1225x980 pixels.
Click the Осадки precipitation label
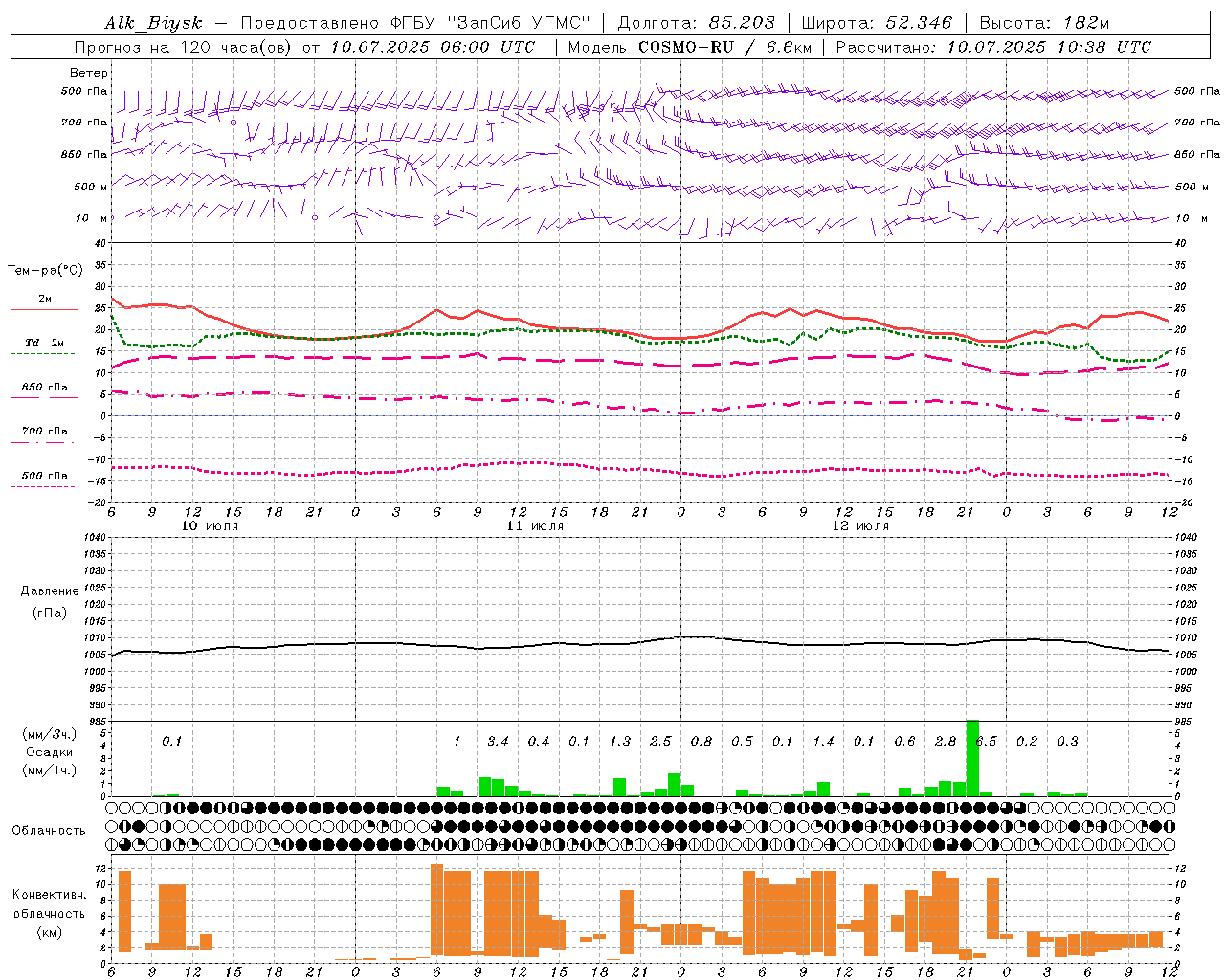(x=50, y=752)
